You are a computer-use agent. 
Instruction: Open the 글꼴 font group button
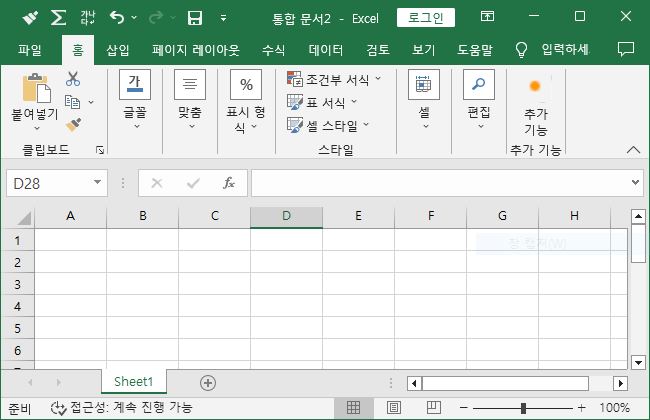pyautogui.click(x=135, y=100)
